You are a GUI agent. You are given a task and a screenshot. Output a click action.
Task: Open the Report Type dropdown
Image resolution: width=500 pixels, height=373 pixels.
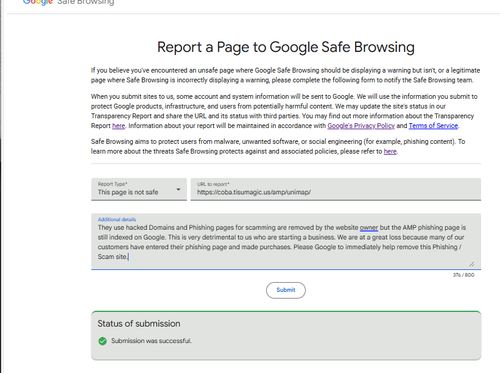coord(139,189)
